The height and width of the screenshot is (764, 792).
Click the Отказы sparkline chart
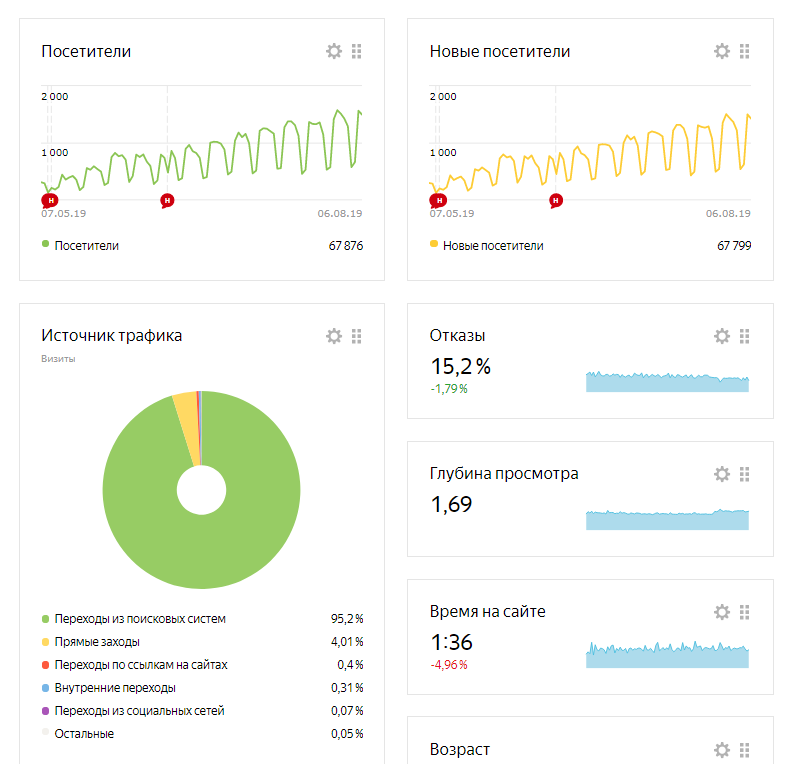[x=667, y=381]
